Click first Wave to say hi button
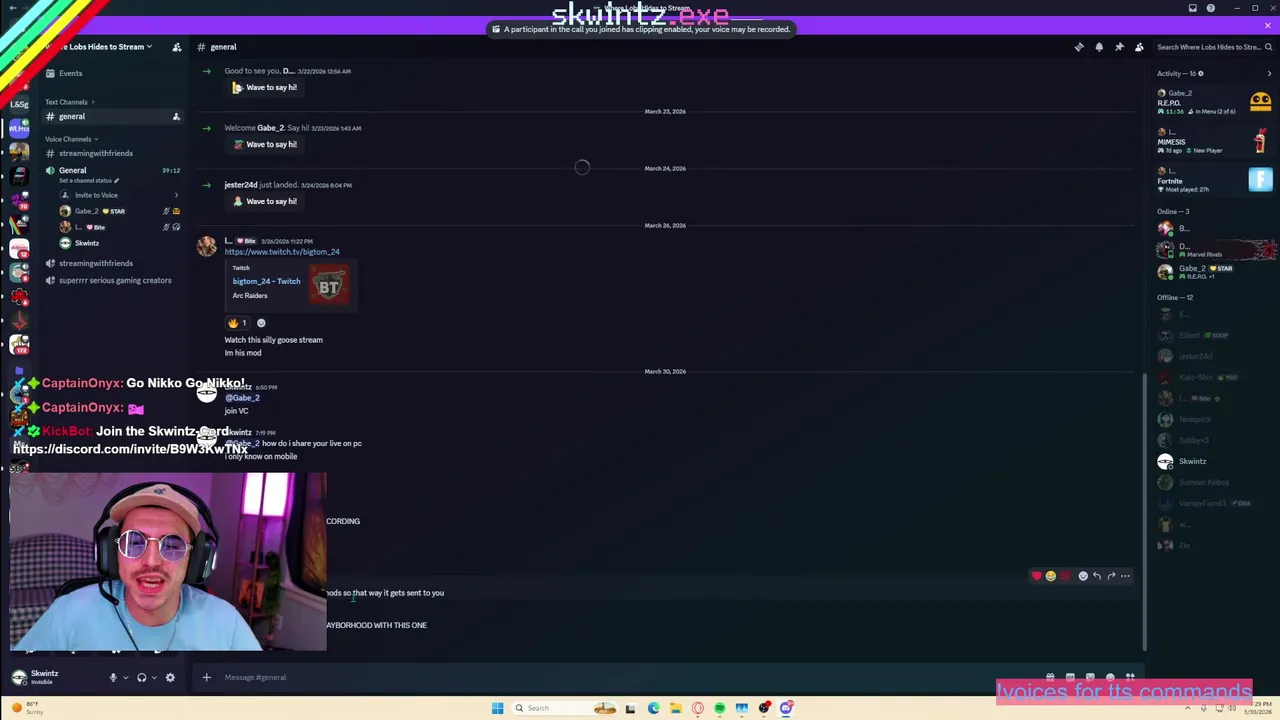The image size is (1280, 720). pyautogui.click(x=265, y=87)
